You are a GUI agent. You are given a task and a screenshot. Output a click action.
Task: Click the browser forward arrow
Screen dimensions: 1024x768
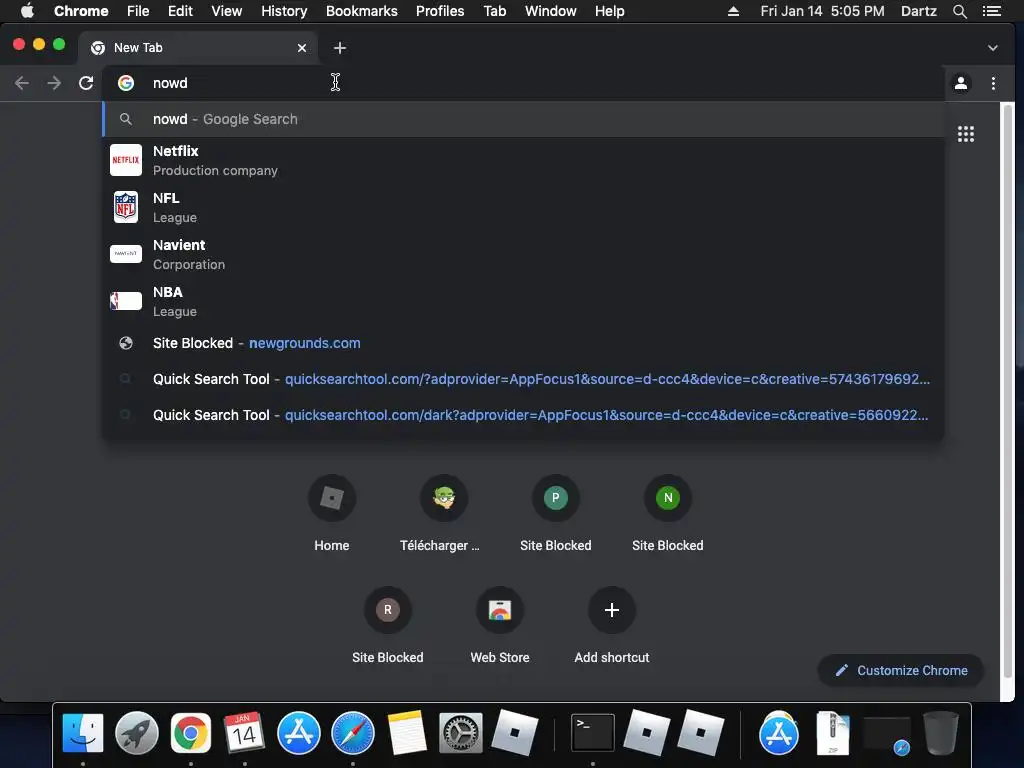tap(54, 83)
